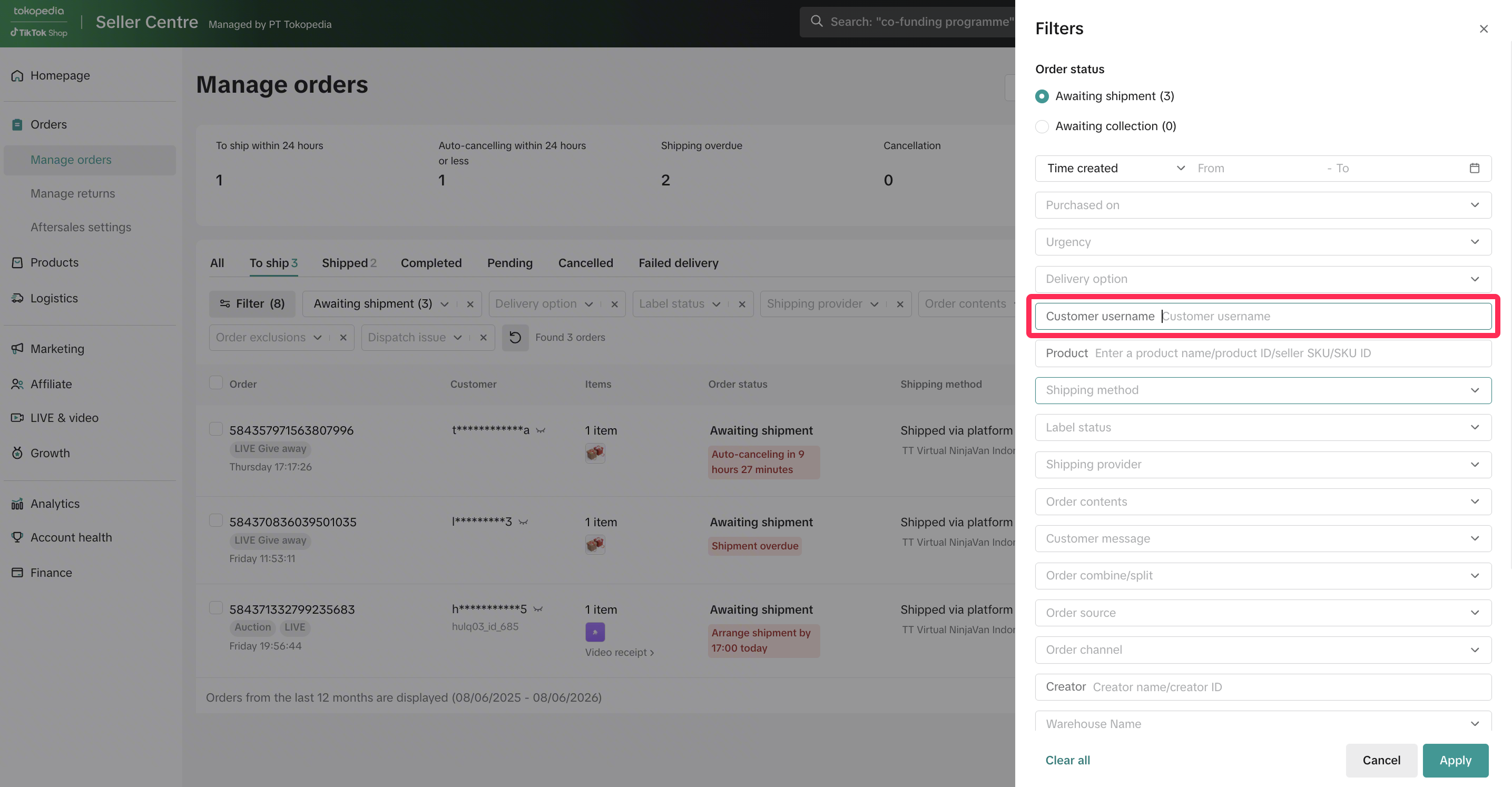Open the calendar icon in Time created
The width and height of the screenshot is (1512, 787).
pos(1474,169)
